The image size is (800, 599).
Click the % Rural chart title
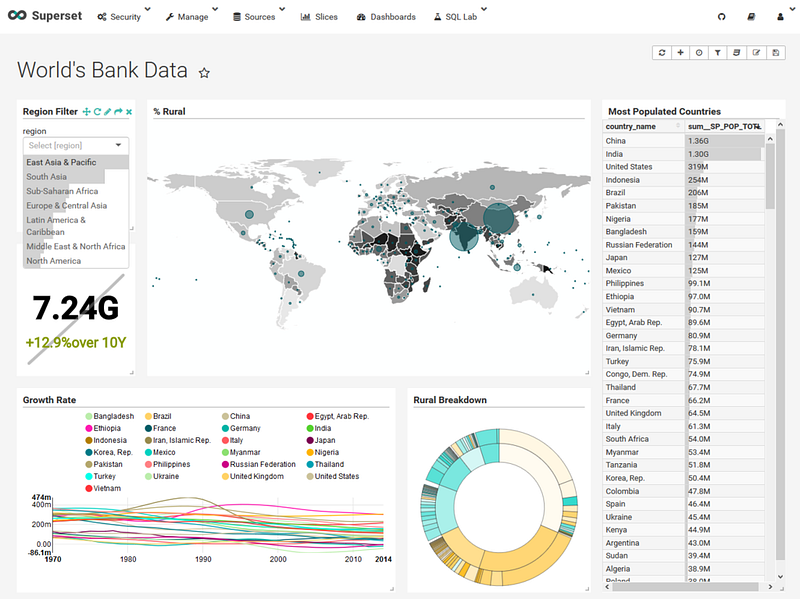(169, 112)
